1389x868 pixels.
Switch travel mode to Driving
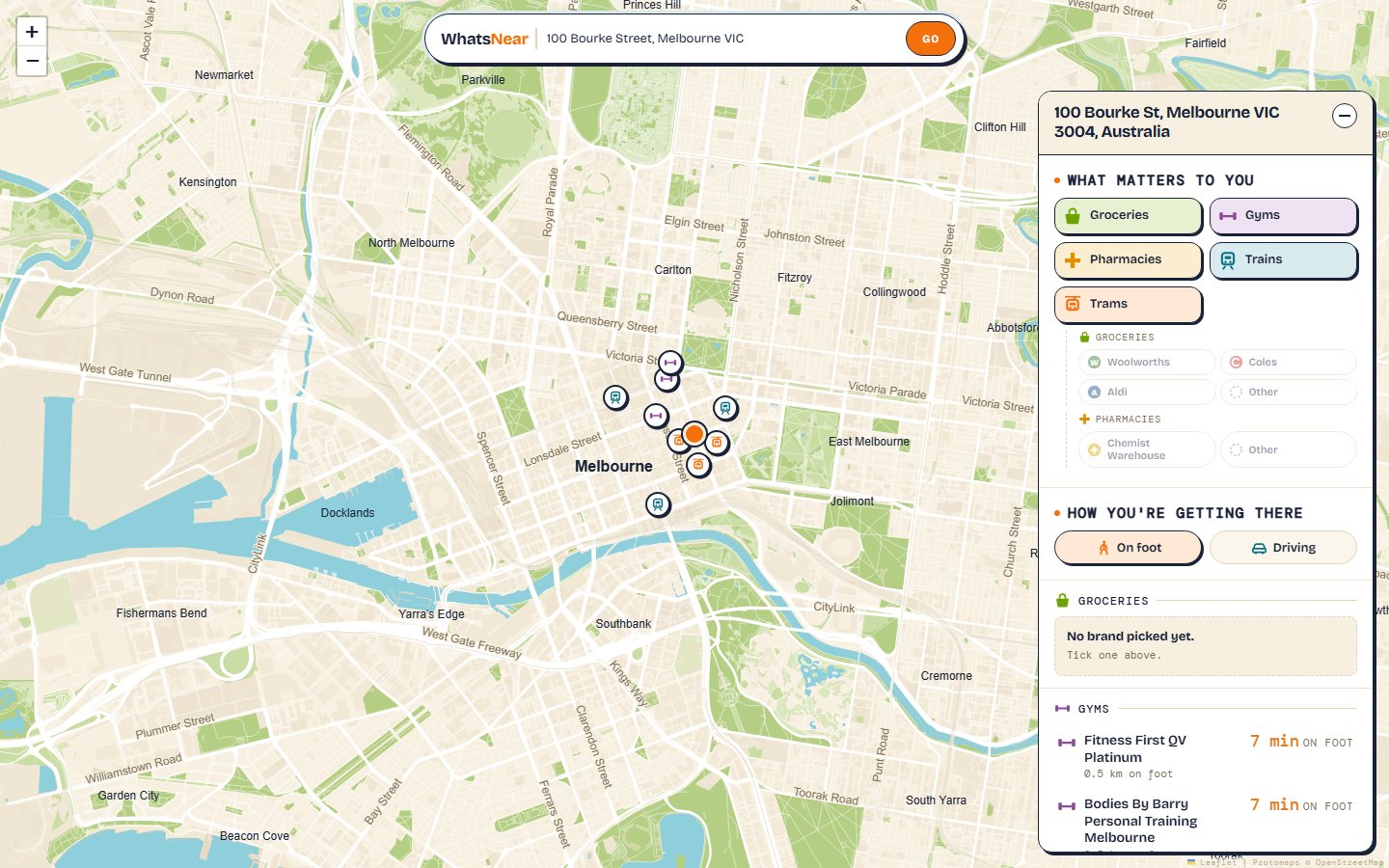coord(1284,548)
